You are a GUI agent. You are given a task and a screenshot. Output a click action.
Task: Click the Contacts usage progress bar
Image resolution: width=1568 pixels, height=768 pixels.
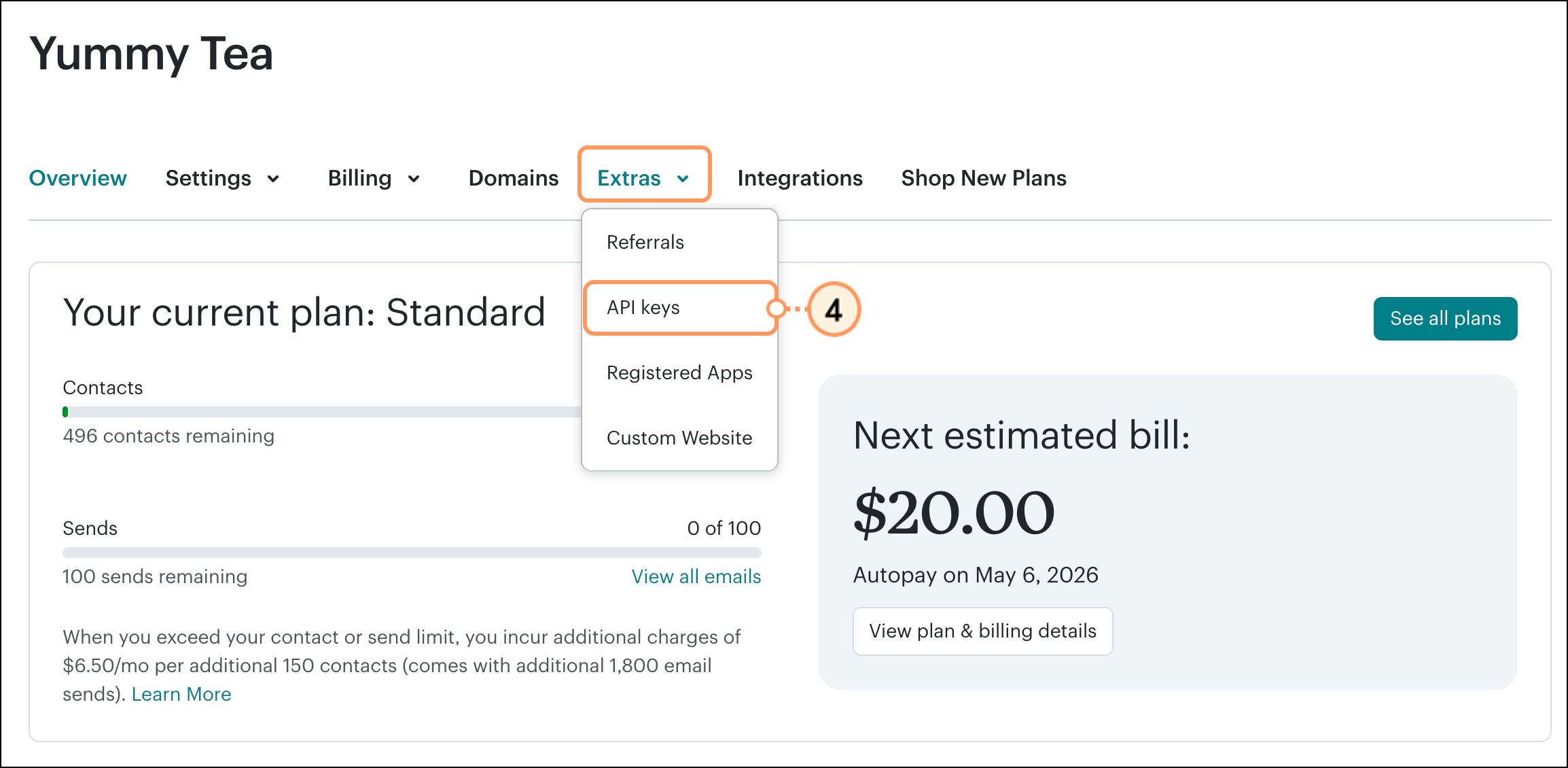[408, 411]
